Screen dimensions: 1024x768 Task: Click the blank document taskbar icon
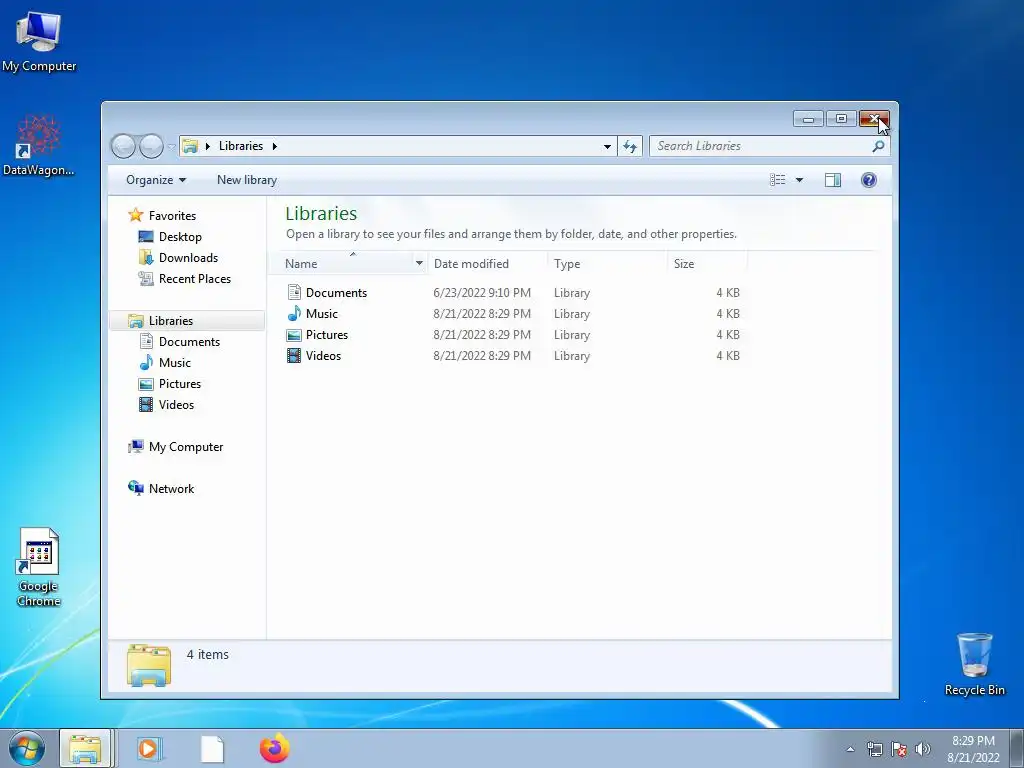click(212, 749)
